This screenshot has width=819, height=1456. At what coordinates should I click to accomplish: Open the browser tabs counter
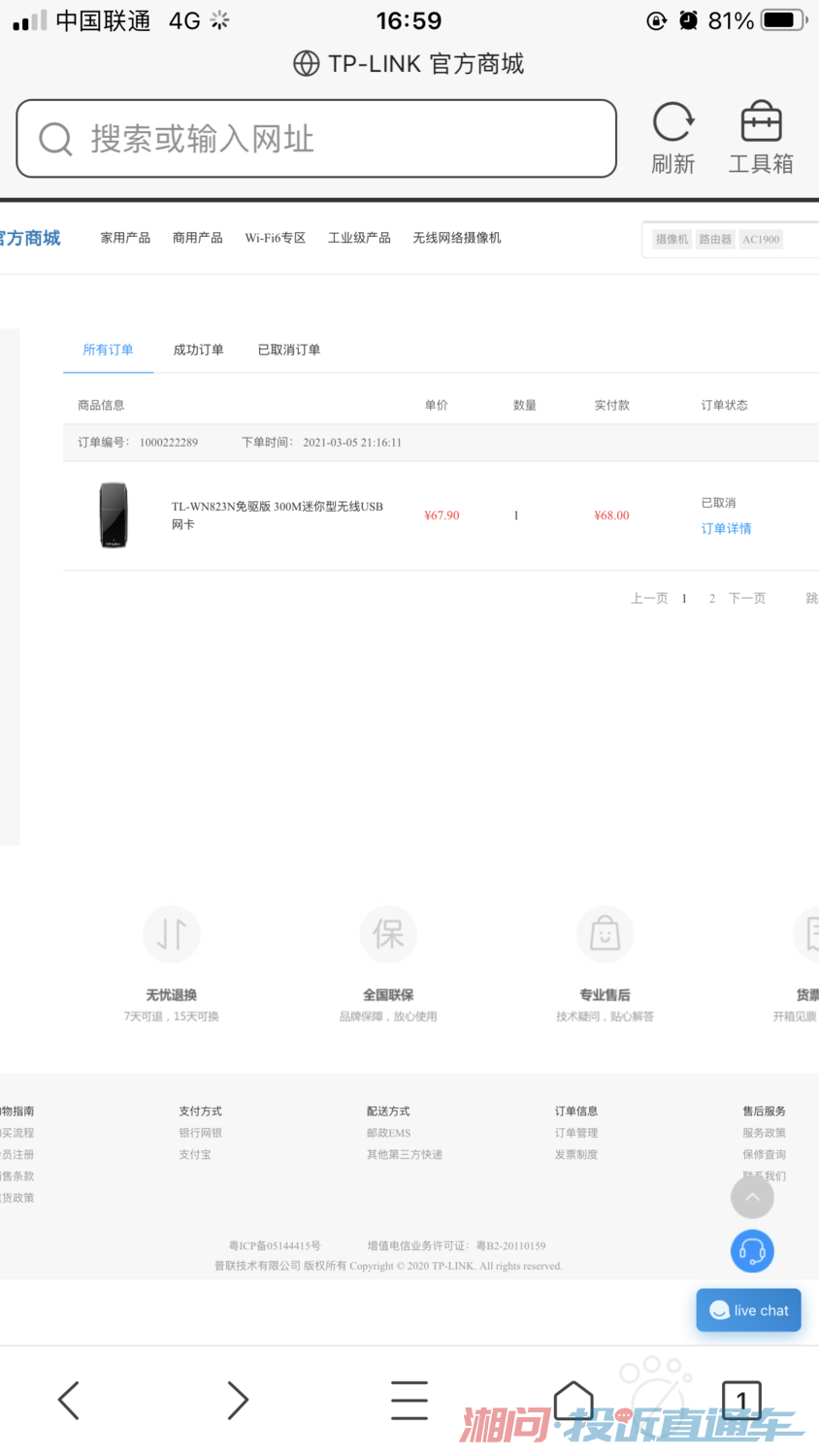coord(741,1400)
